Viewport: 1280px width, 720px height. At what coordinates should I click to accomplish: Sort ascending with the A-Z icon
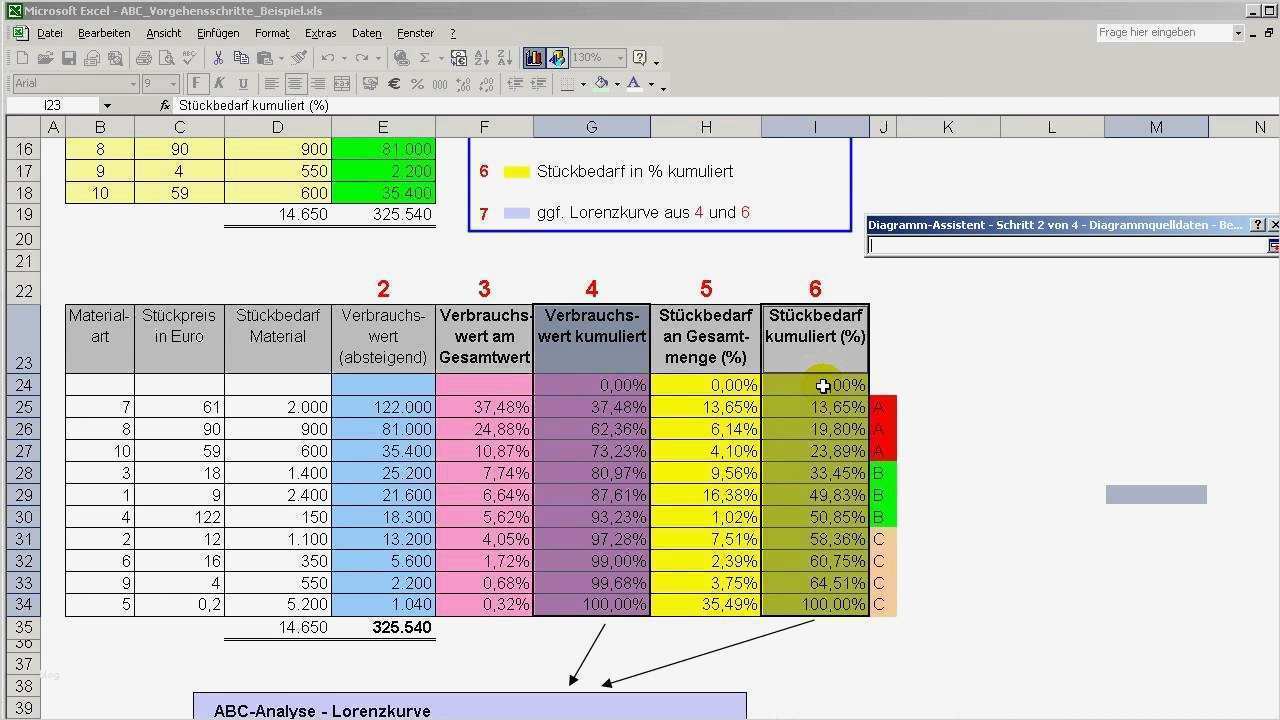click(x=481, y=59)
